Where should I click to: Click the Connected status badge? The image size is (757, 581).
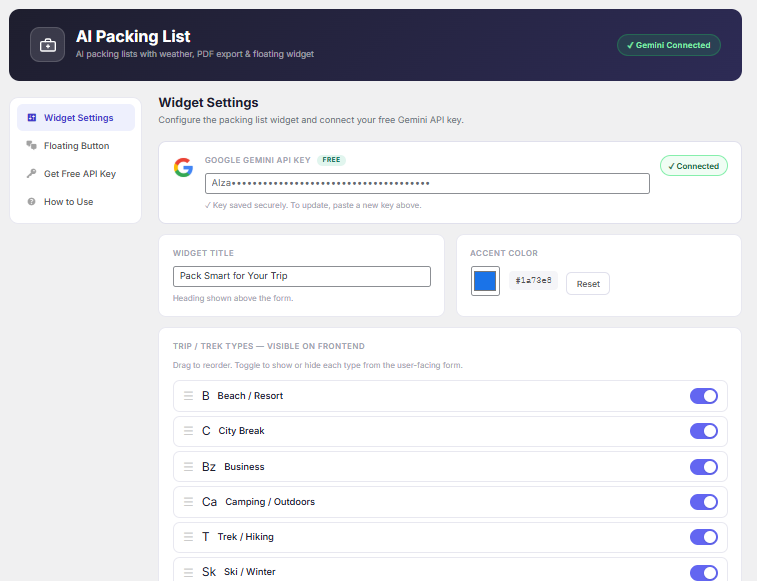tap(694, 166)
